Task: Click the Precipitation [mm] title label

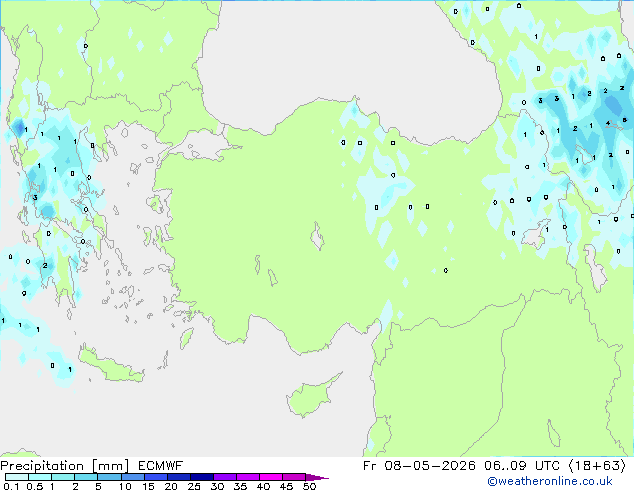Action: coord(65,466)
